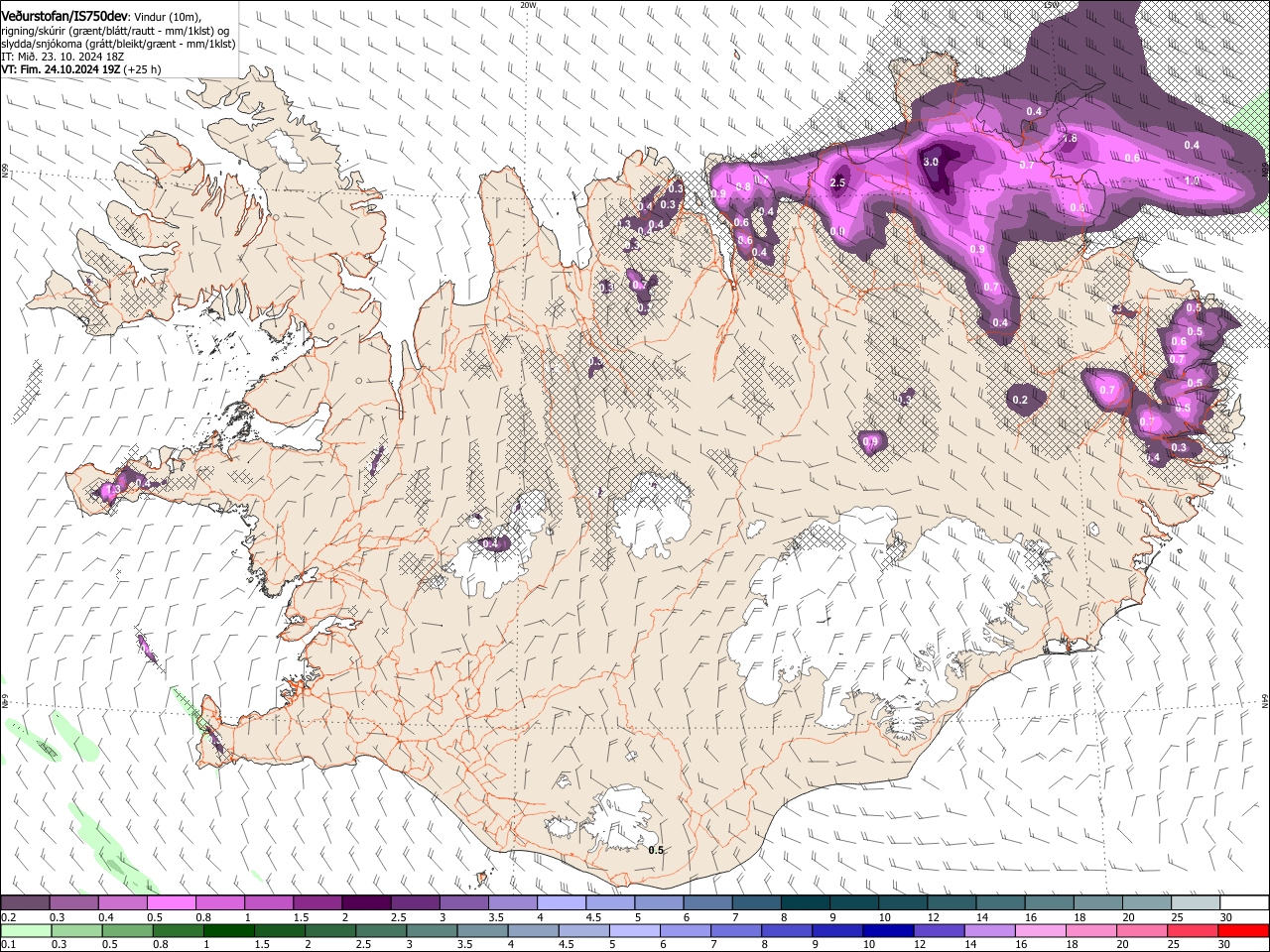Select the lavender snow-scale swatch between 4 and 4.5
This screenshot has width=1270, height=952.
coord(561,903)
